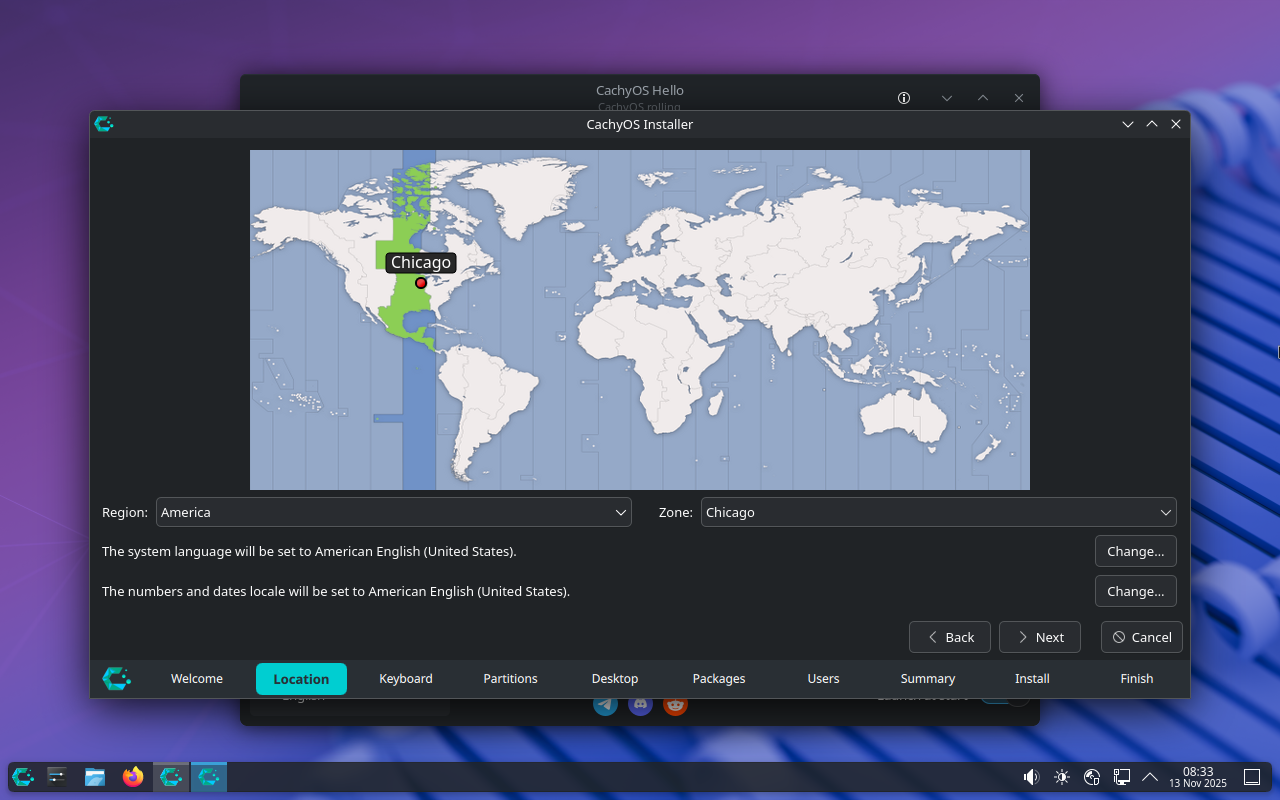Open Firefox from the taskbar

(133, 777)
